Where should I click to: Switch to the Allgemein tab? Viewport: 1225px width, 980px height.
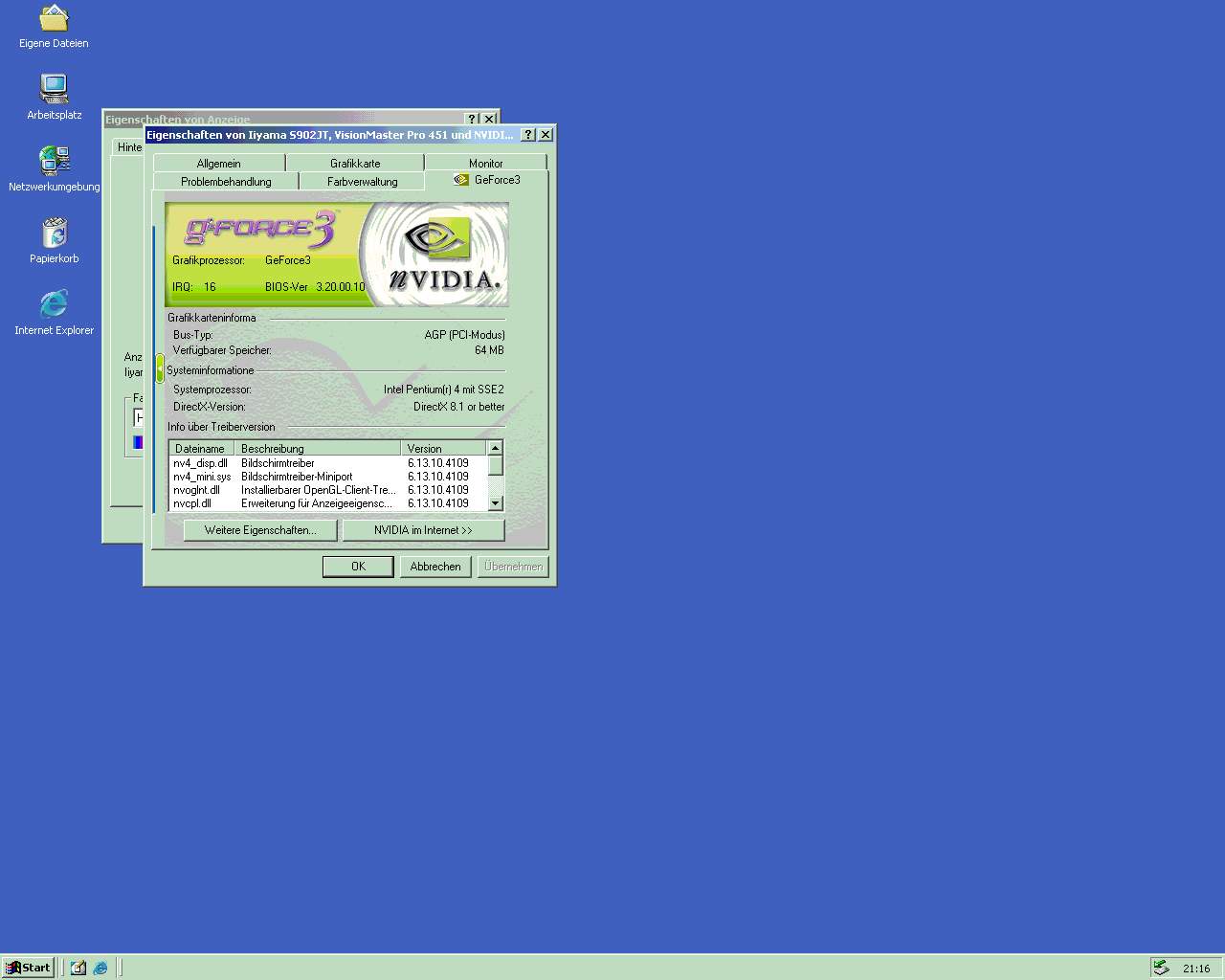pos(218,164)
